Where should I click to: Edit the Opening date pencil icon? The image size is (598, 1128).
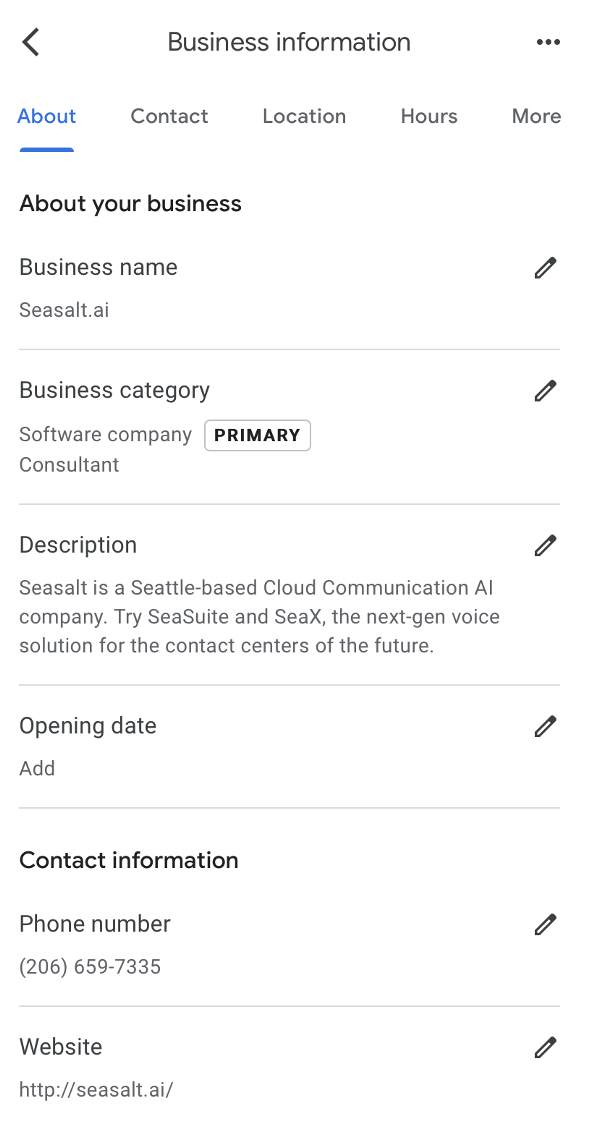click(545, 726)
